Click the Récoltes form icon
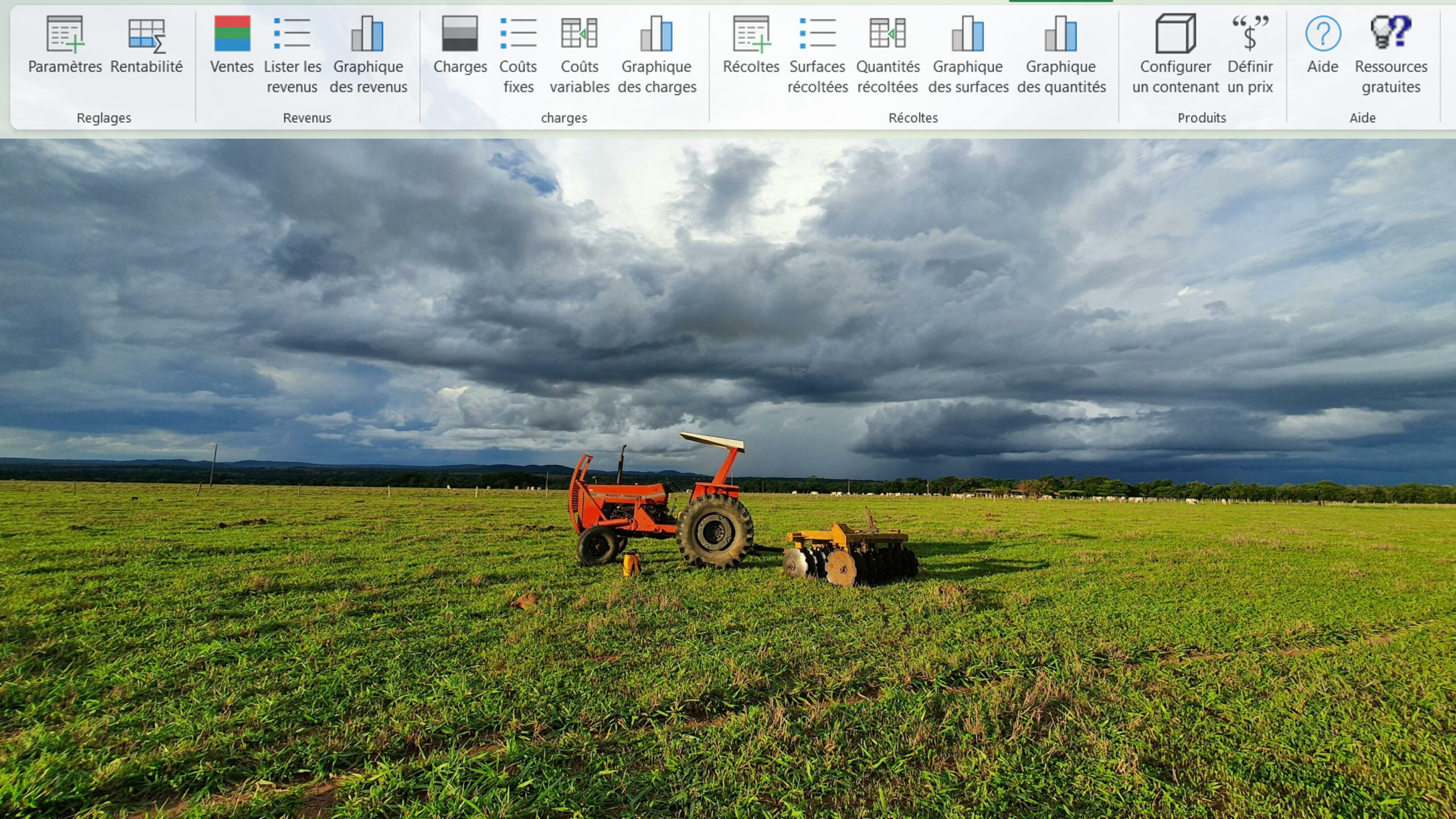 click(751, 34)
